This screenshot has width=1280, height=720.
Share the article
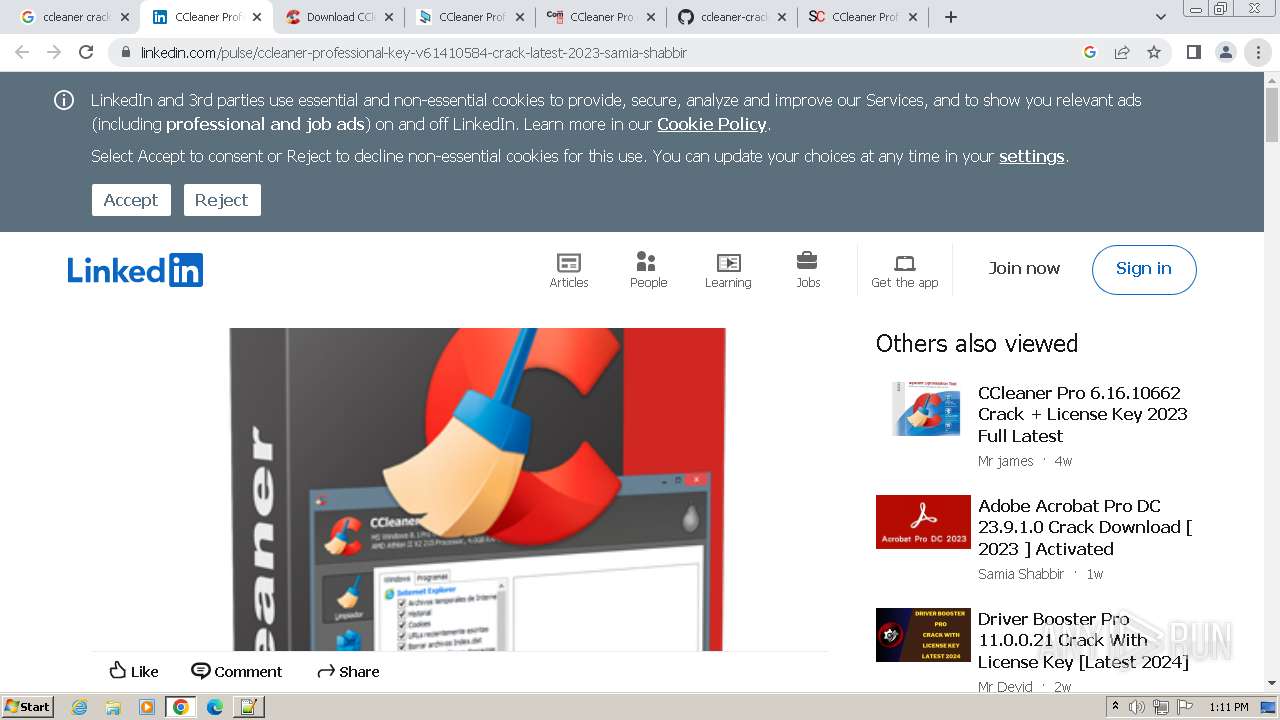click(348, 671)
